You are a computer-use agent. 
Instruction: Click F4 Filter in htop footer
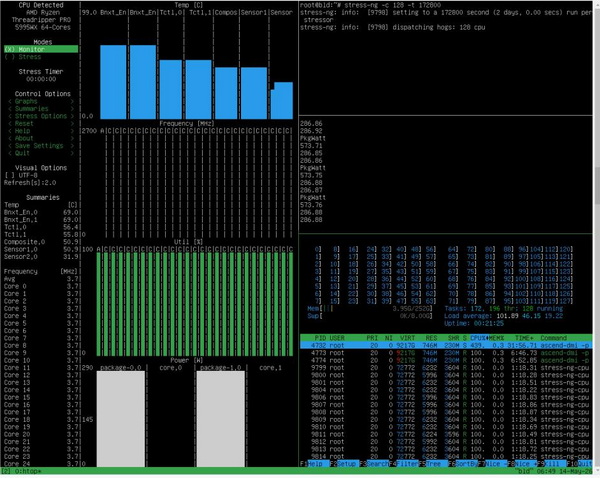pos(403,463)
